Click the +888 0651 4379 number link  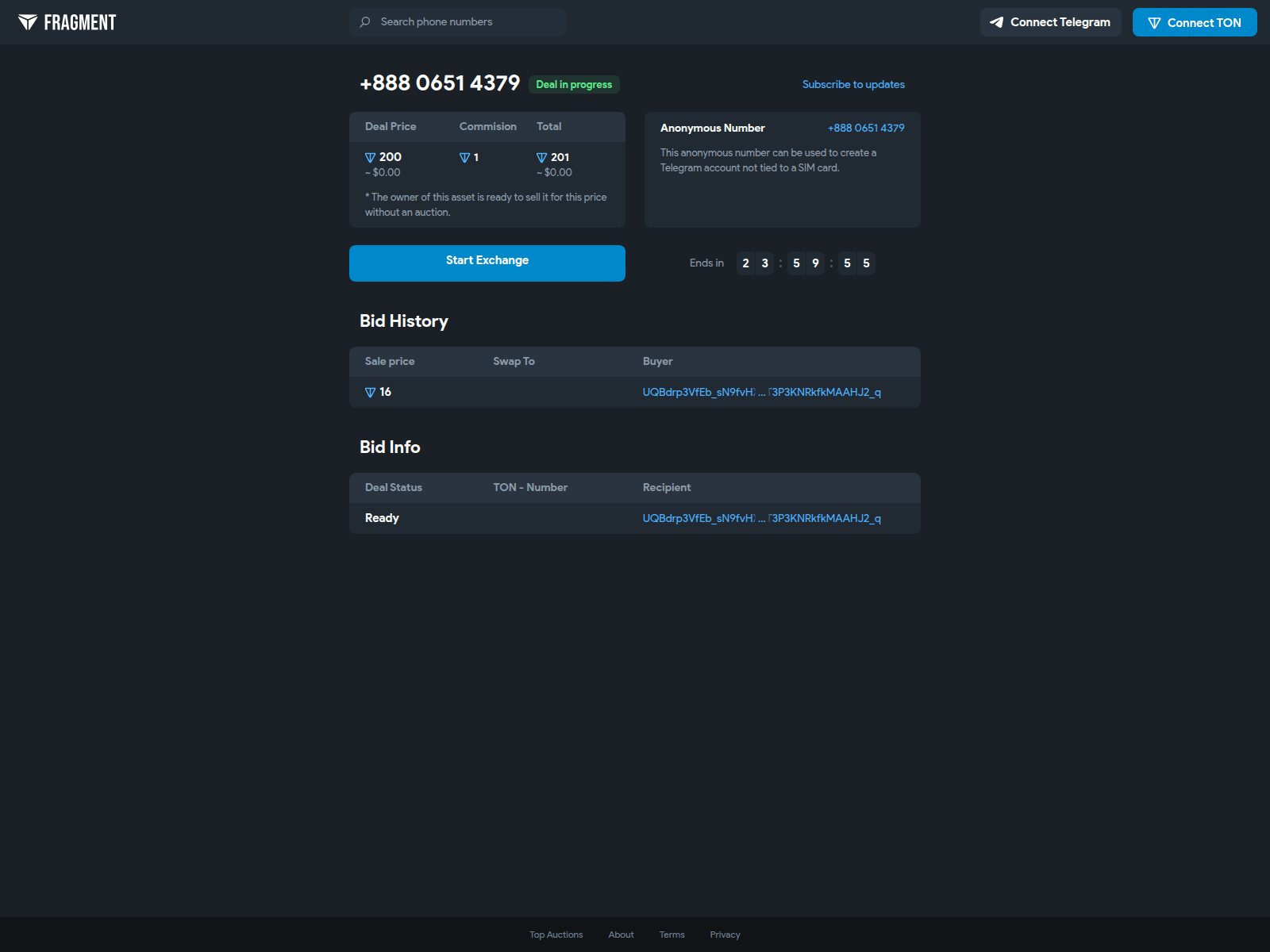tap(866, 128)
